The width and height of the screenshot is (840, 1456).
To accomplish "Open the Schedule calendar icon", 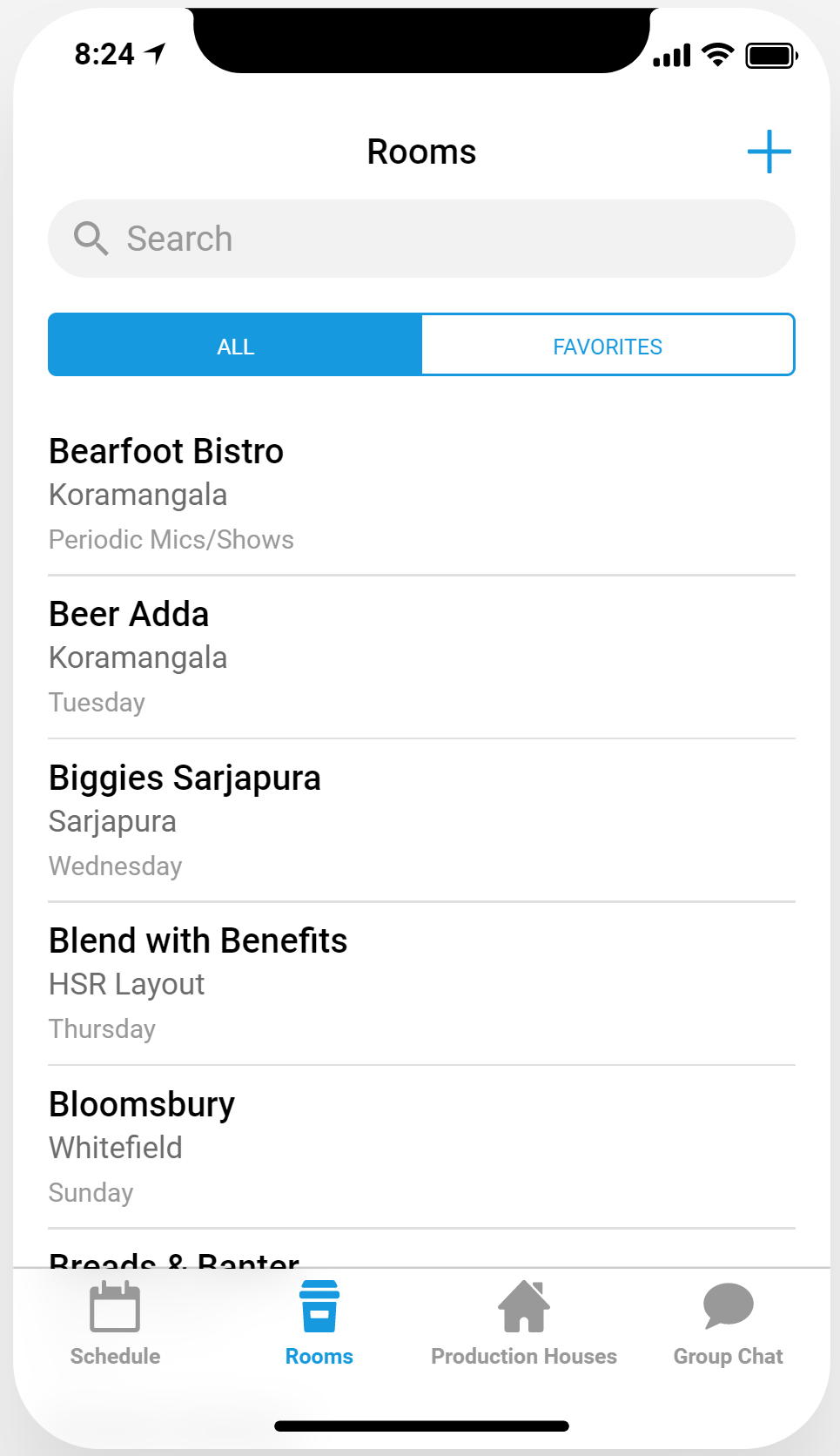I will [x=115, y=1306].
